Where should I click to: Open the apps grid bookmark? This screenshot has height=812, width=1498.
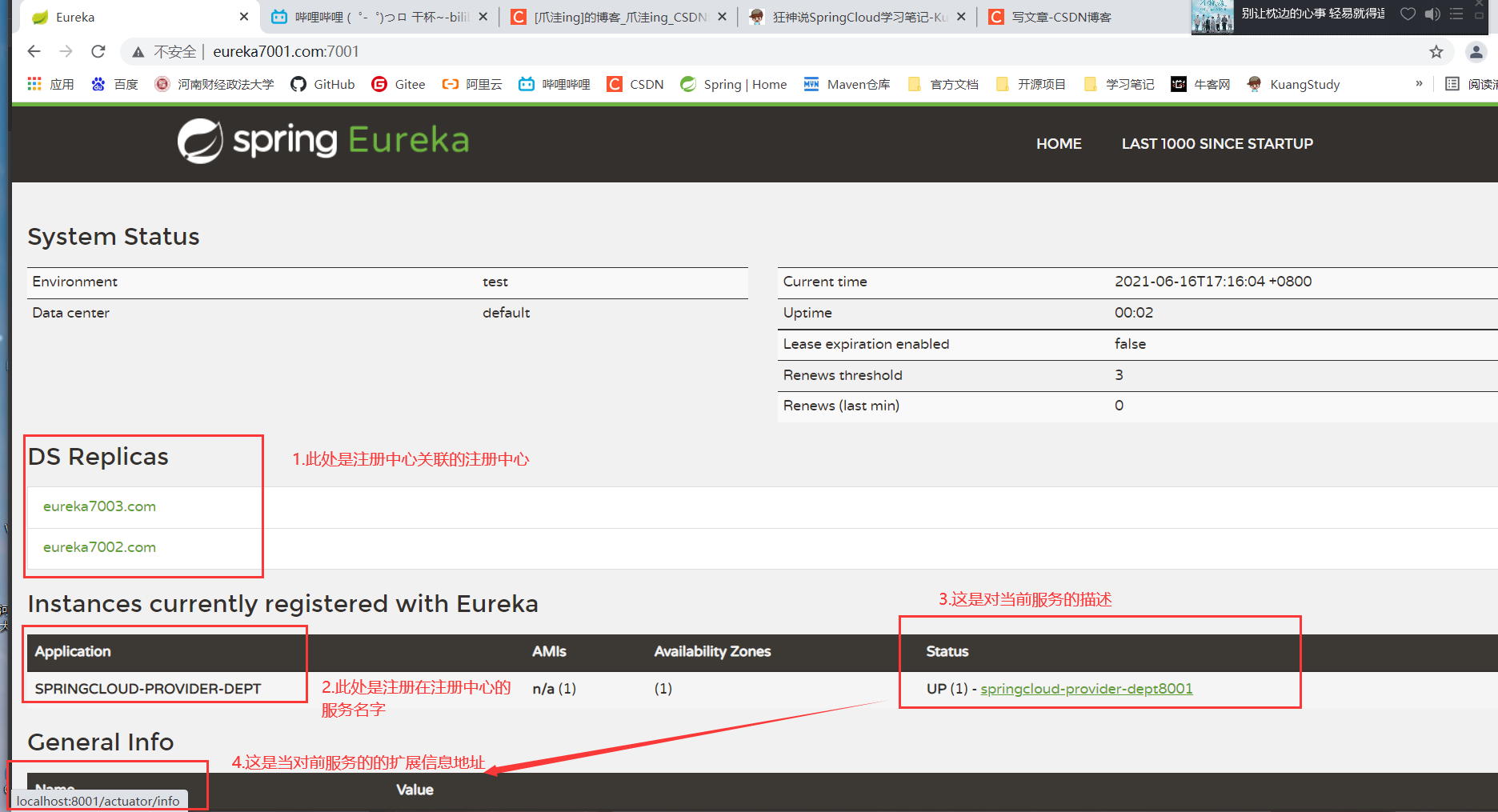tap(50, 84)
